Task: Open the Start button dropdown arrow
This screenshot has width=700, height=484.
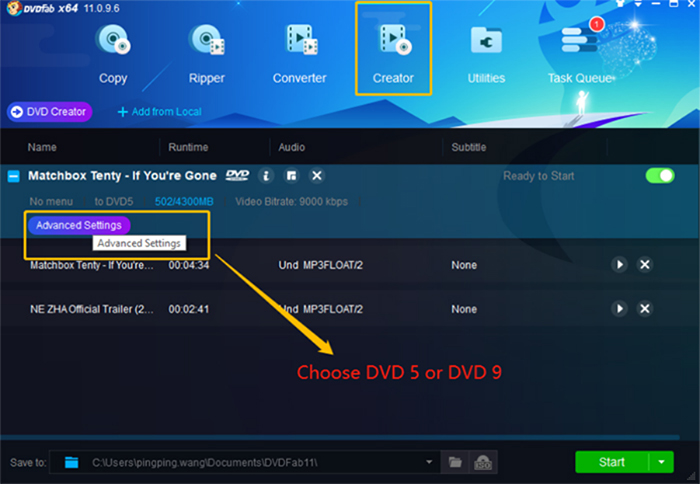Action: (661, 462)
